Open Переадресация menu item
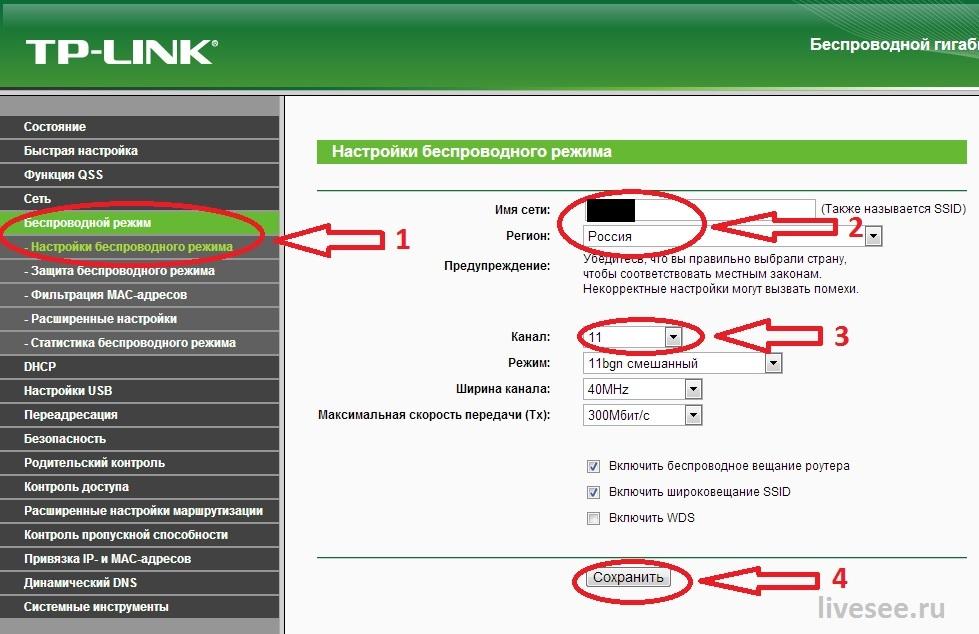Viewport: 979px width, 634px height. point(139,415)
